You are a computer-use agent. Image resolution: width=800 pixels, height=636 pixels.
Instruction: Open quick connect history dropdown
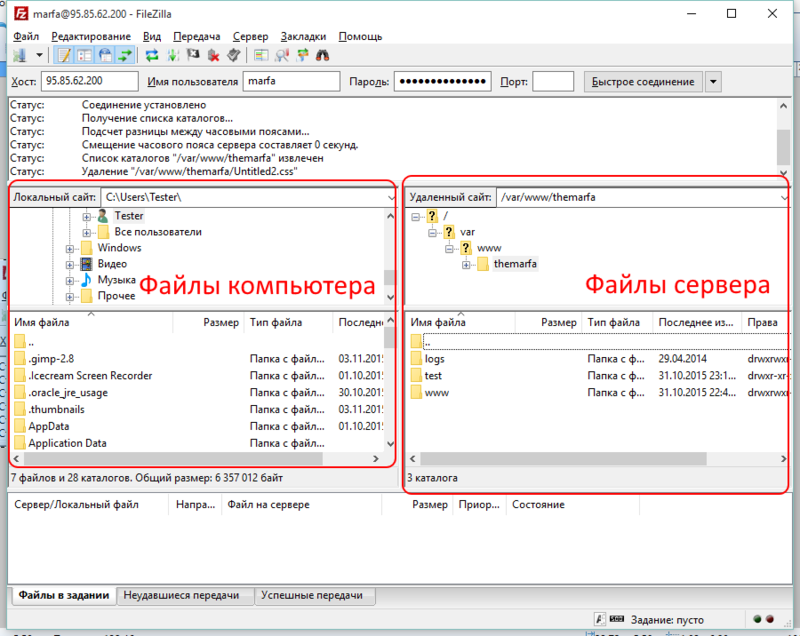[x=713, y=82]
